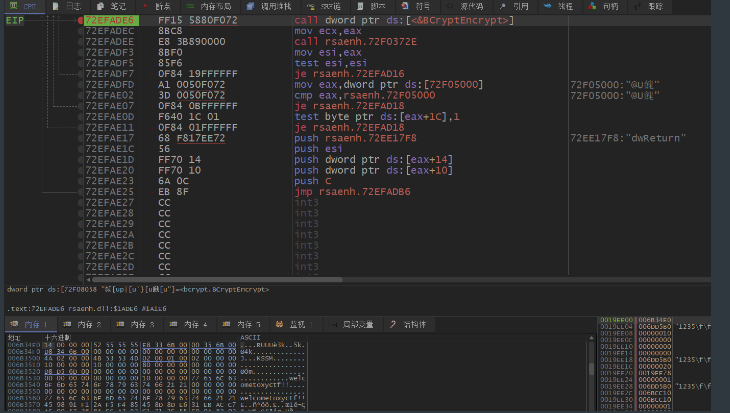Image resolution: width=730 pixels, height=413 pixels.
Task: Open the 日志 (Log) tab
Action: coord(74,6)
